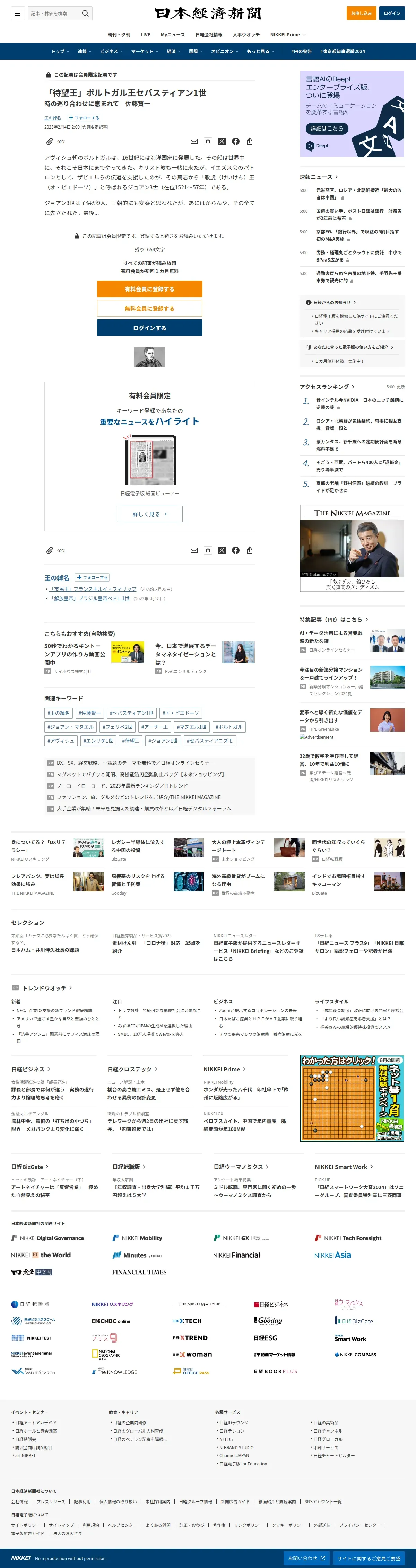This screenshot has width=416, height=1568.
Task: Click the blue ログイン header button
Action: point(392,13)
